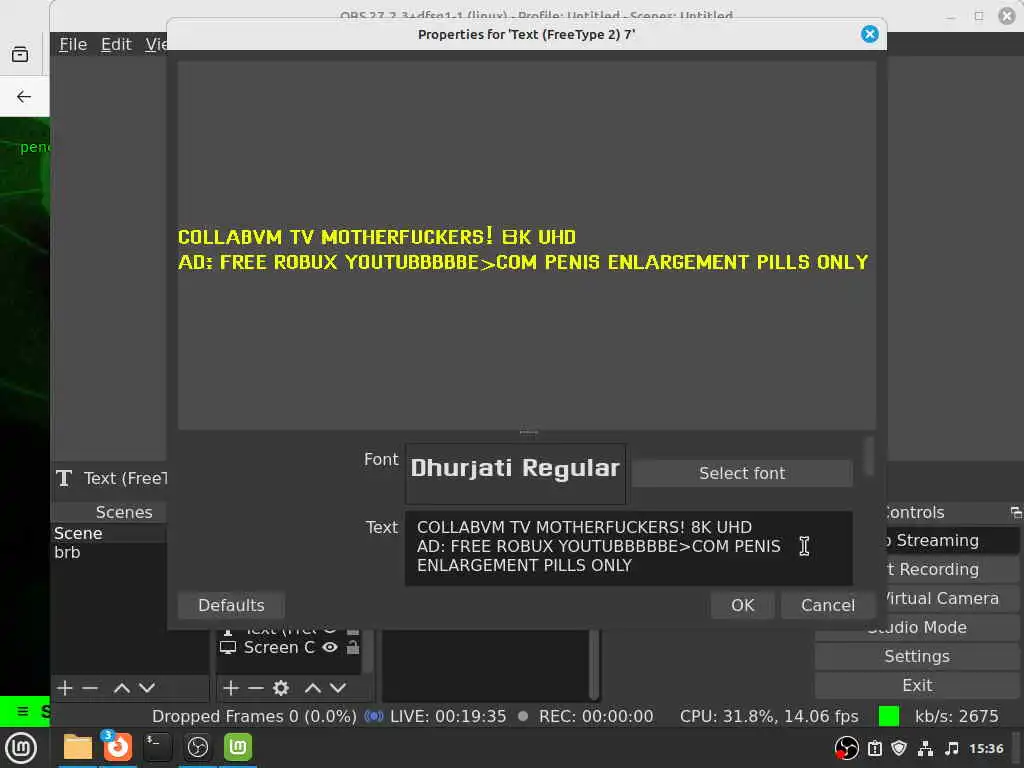Select the 'Scene' entry in Scenes list
Image resolution: width=1024 pixels, height=768 pixels.
point(108,533)
